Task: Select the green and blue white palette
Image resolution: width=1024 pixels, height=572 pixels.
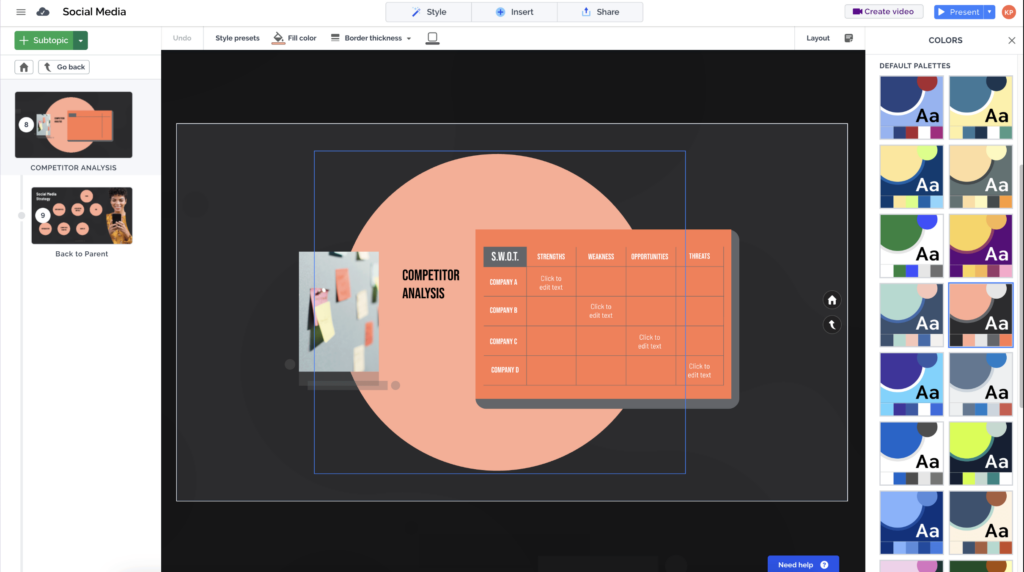Action: [911, 246]
